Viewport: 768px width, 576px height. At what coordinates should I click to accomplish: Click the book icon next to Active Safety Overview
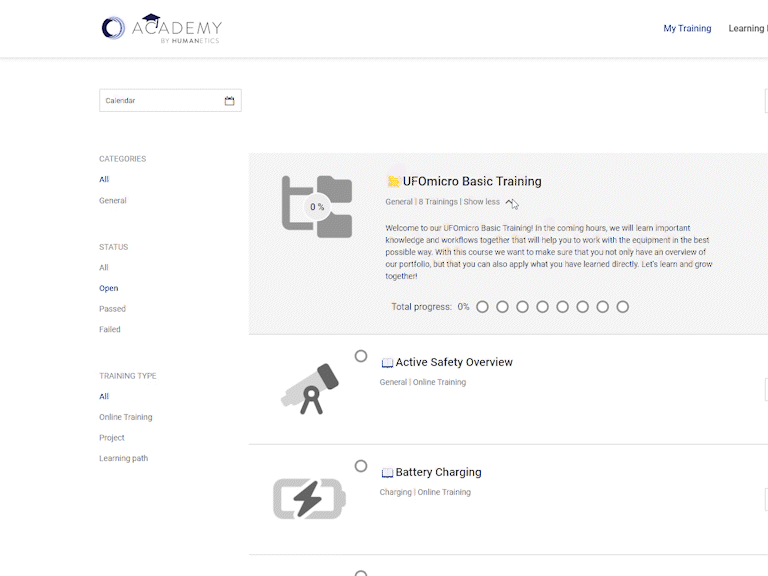(387, 362)
